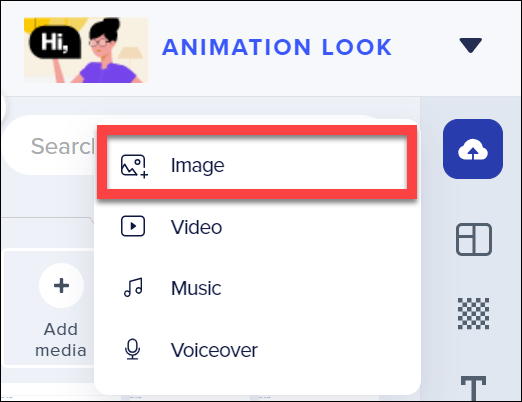The width and height of the screenshot is (522, 402).
Task: Click the music note icon
Action: point(133,287)
